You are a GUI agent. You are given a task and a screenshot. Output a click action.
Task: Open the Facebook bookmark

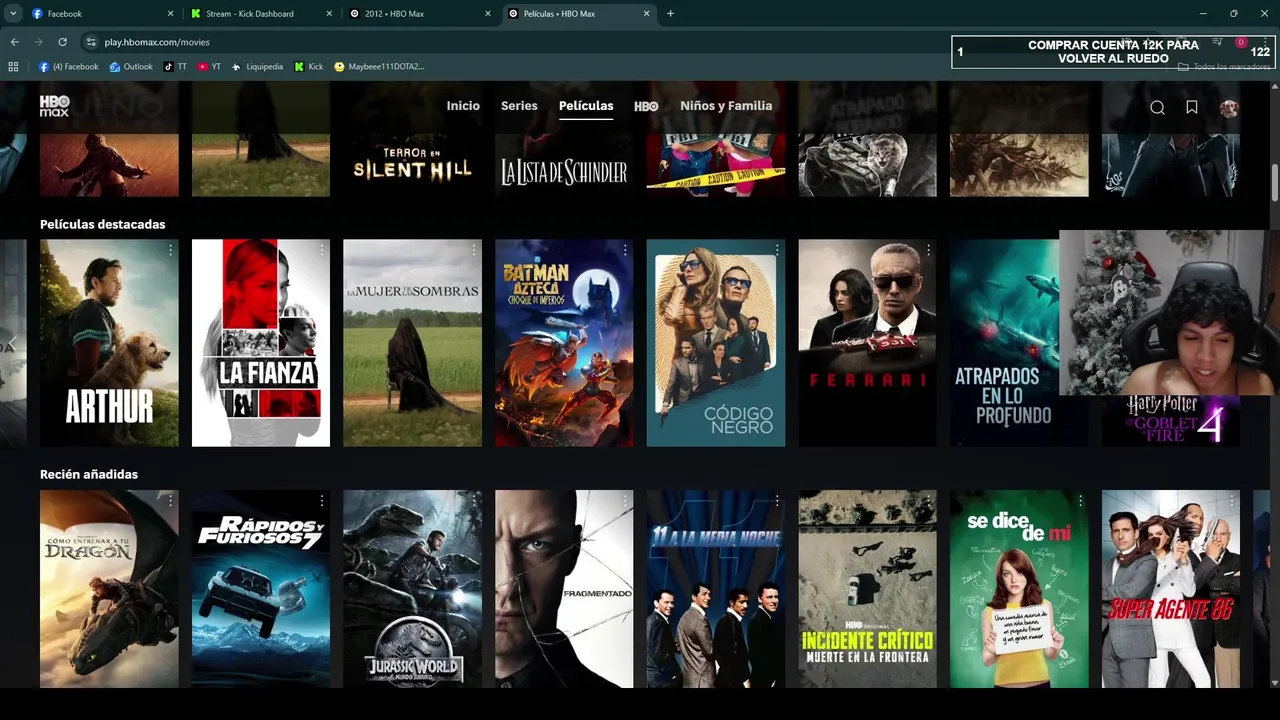[x=69, y=67]
